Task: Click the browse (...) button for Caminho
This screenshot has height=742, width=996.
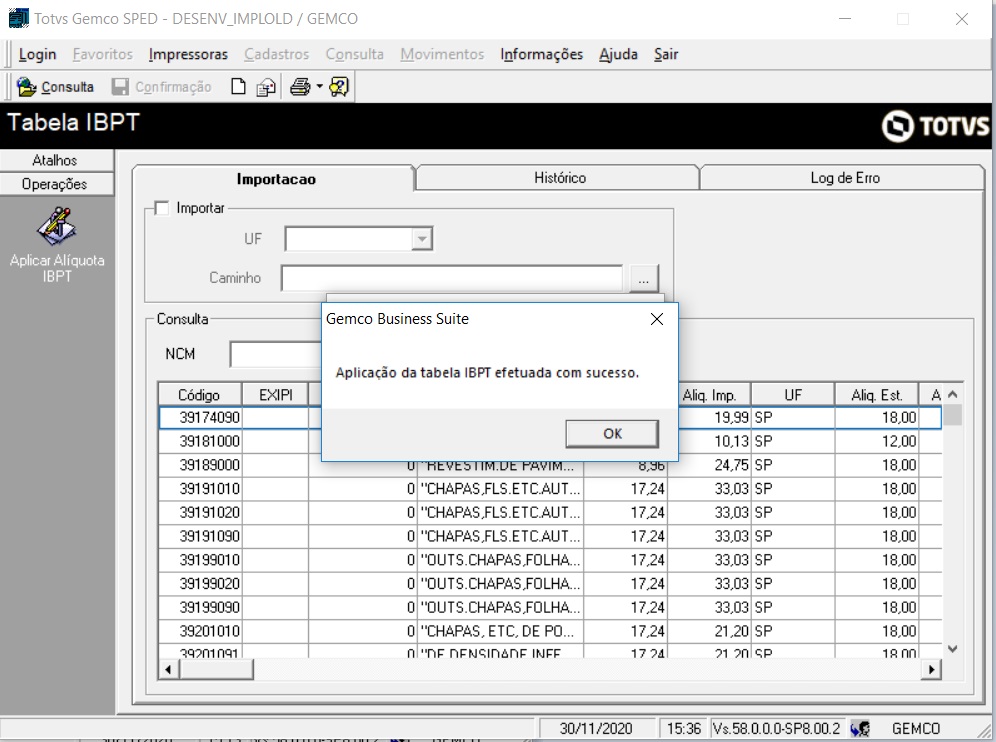Action: click(643, 279)
